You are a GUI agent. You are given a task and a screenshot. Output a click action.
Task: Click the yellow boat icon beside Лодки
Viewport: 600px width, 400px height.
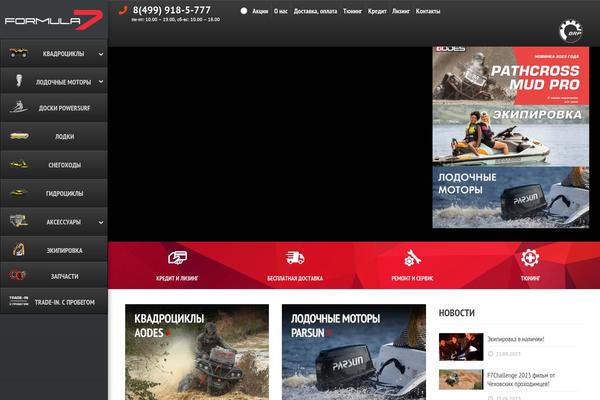(x=19, y=136)
